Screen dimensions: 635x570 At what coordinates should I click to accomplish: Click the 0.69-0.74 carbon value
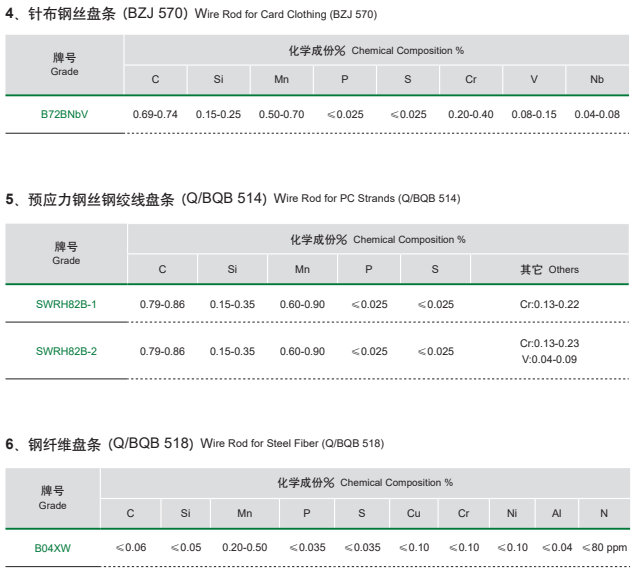point(155,114)
